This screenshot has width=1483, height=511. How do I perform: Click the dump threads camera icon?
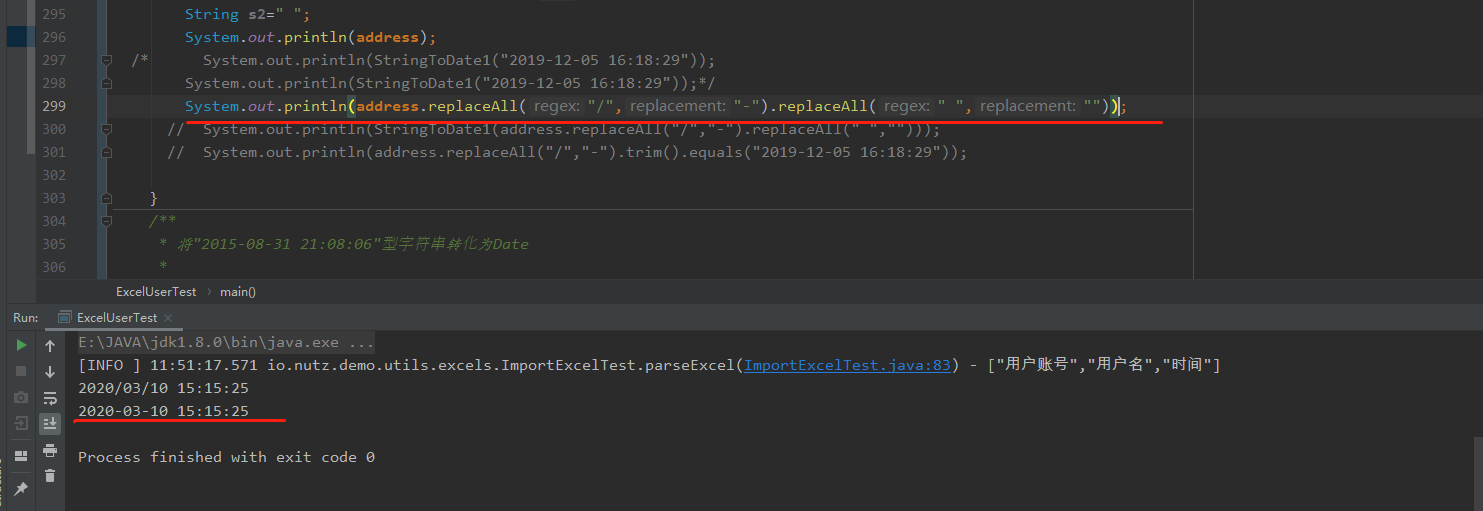pyautogui.click(x=21, y=397)
